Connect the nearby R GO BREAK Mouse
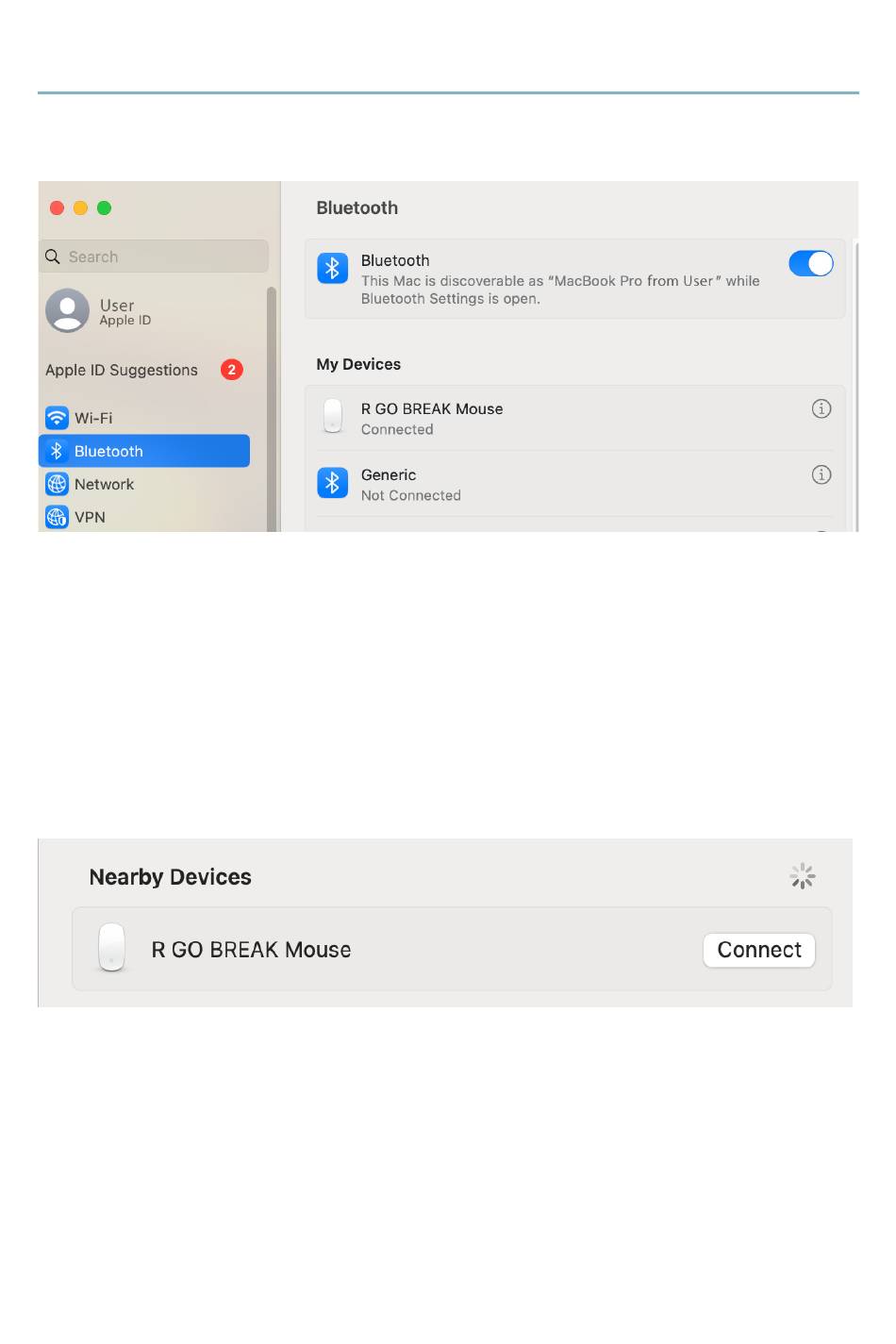Screen dimensions: 896x1344 click(x=759, y=950)
